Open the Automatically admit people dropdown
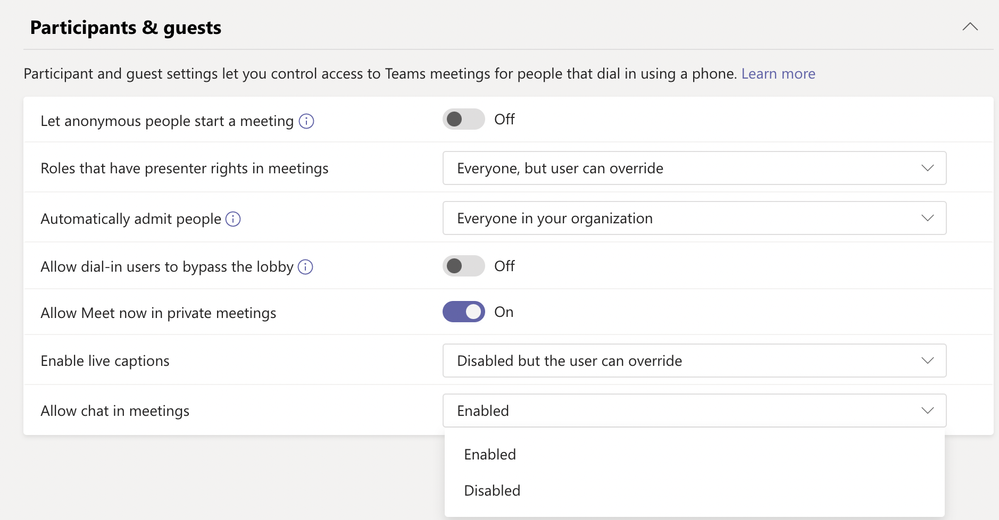The height and width of the screenshot is (520, 999). pos(694,218)
